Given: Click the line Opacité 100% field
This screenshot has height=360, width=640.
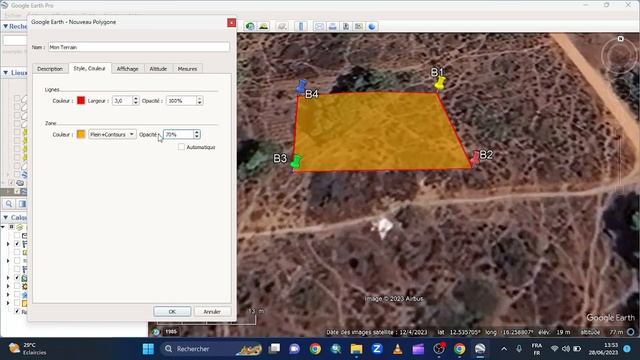Looking at the screenshot, I should 181,100.
